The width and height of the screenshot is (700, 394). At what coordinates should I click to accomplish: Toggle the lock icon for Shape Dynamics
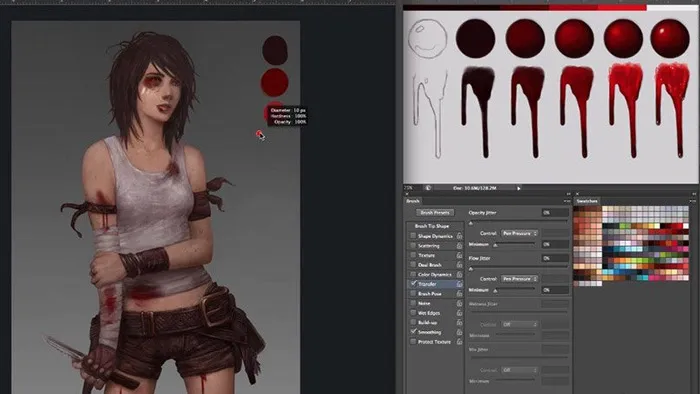459,236
